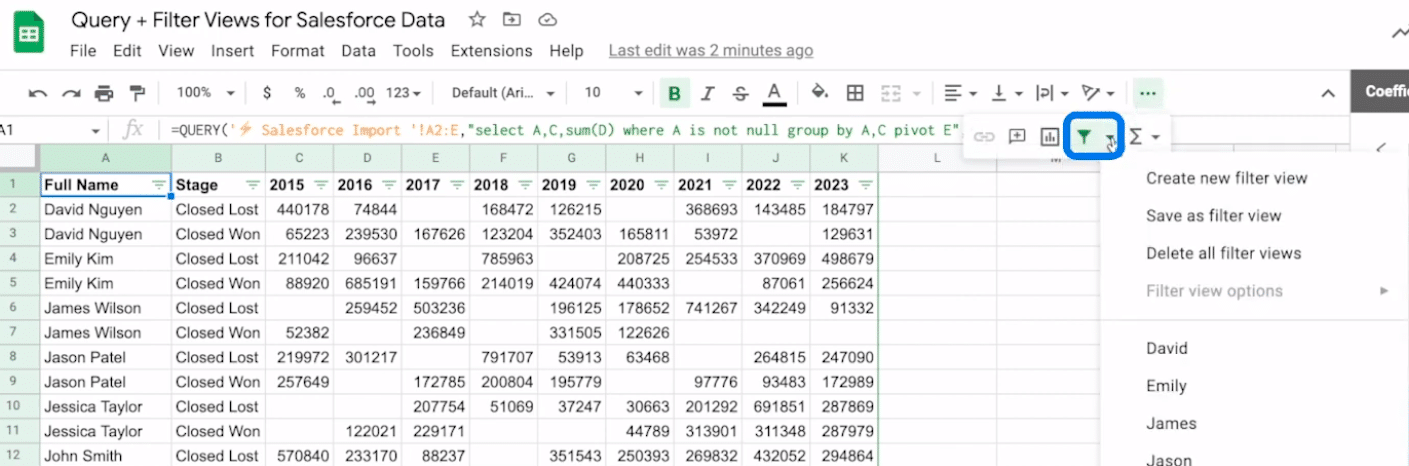Click the Insert chart icon
Viewport: 1409px width, 466px height.
(1049, 137)
